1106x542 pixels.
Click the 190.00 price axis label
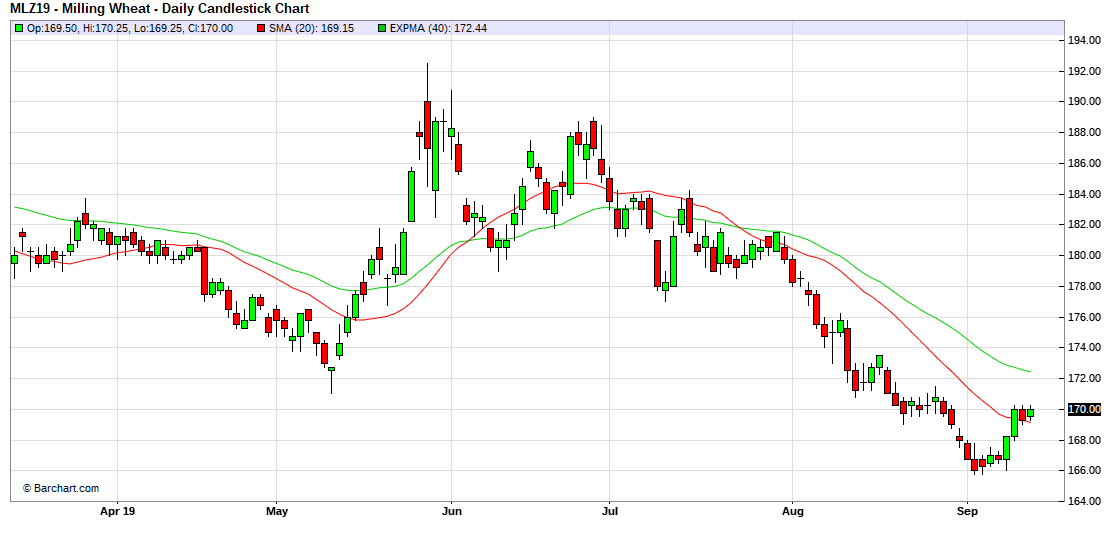[x=1085, y=102]
